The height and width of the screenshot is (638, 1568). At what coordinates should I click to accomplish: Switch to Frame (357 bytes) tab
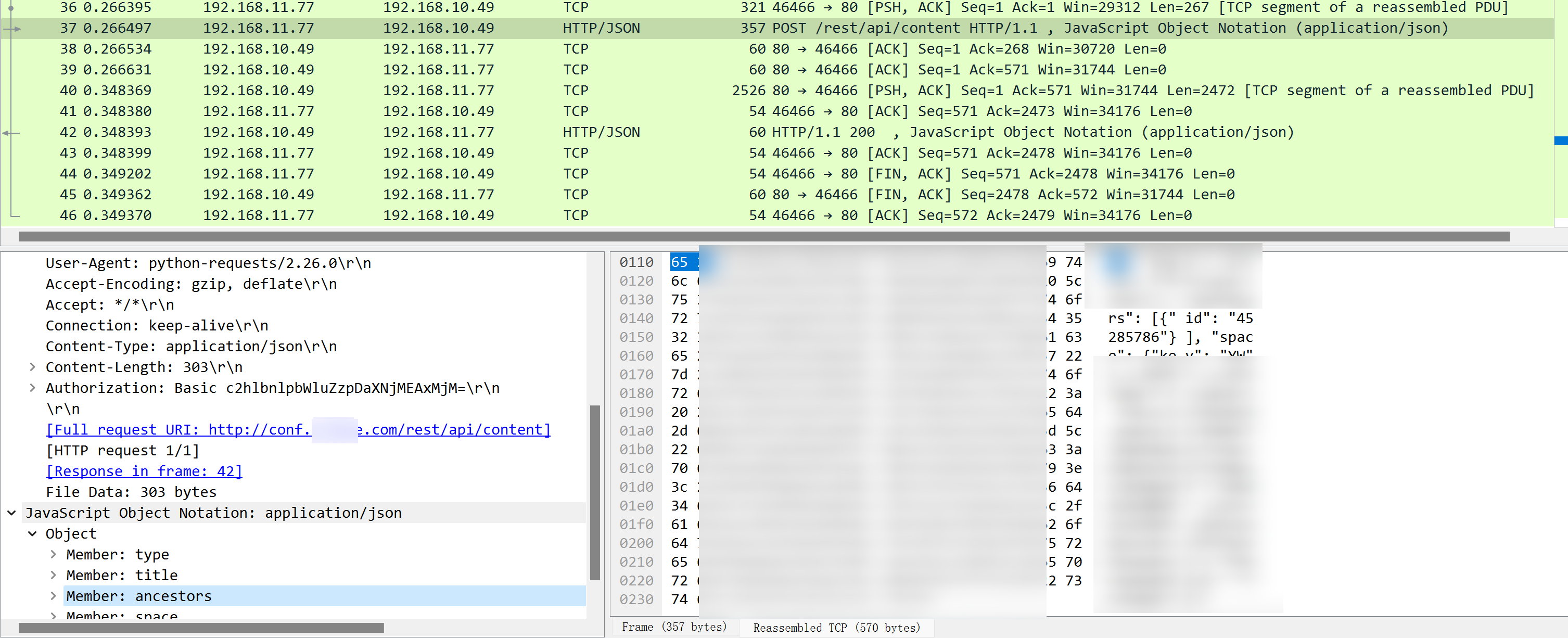point(674,627)
